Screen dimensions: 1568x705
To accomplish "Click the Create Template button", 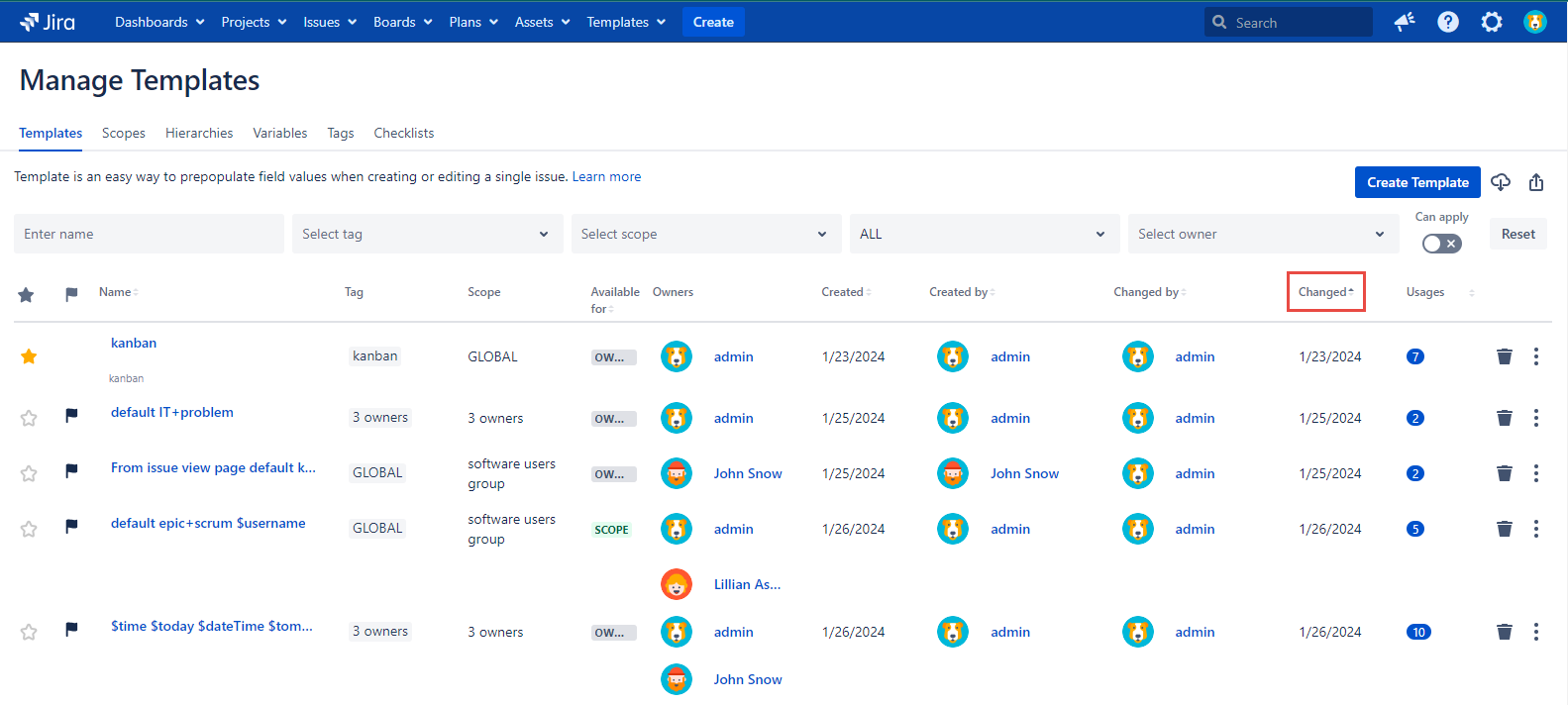I will click(1416, 182).
